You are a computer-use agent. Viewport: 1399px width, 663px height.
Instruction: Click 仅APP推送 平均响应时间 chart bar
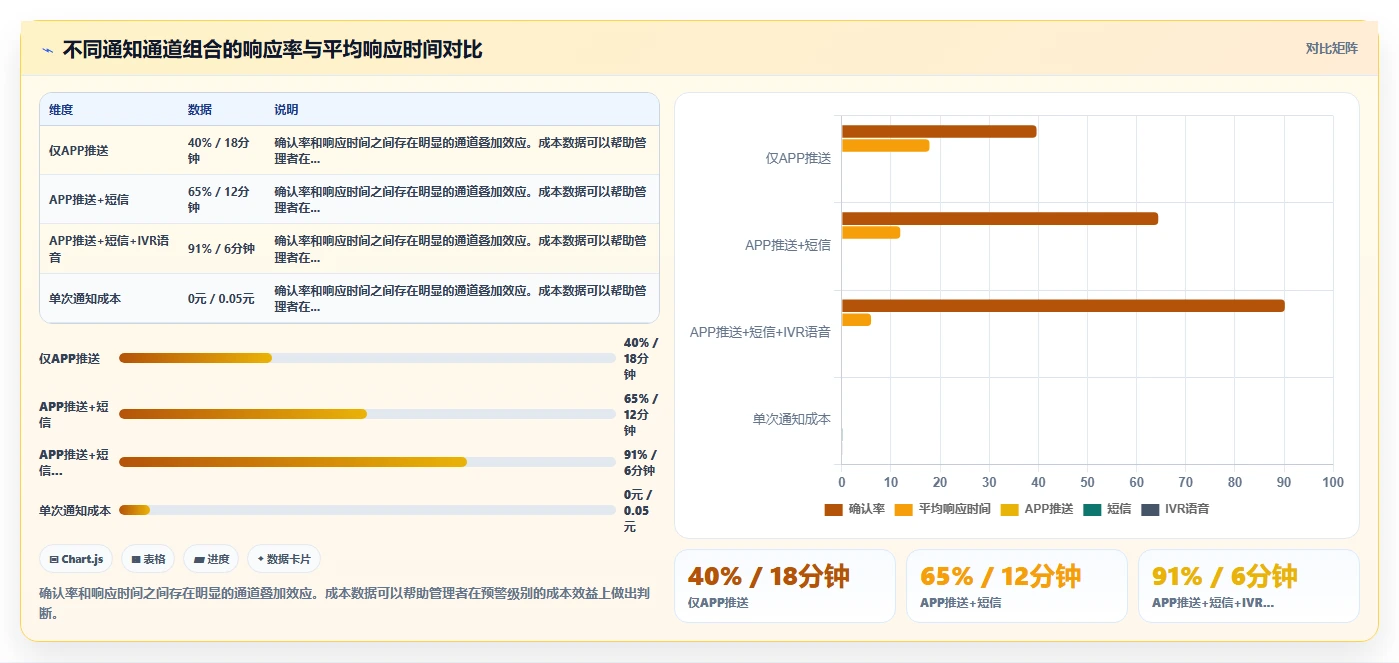tap(885, 146)
